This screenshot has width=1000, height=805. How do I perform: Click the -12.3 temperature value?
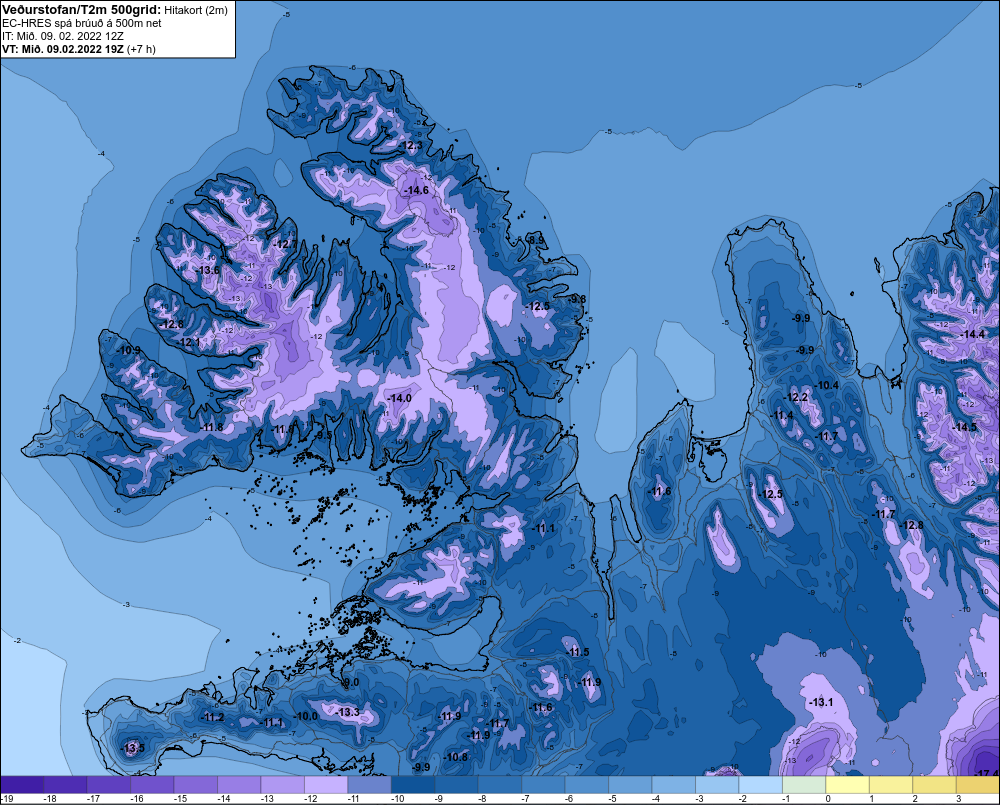click(x=410, y=145)
